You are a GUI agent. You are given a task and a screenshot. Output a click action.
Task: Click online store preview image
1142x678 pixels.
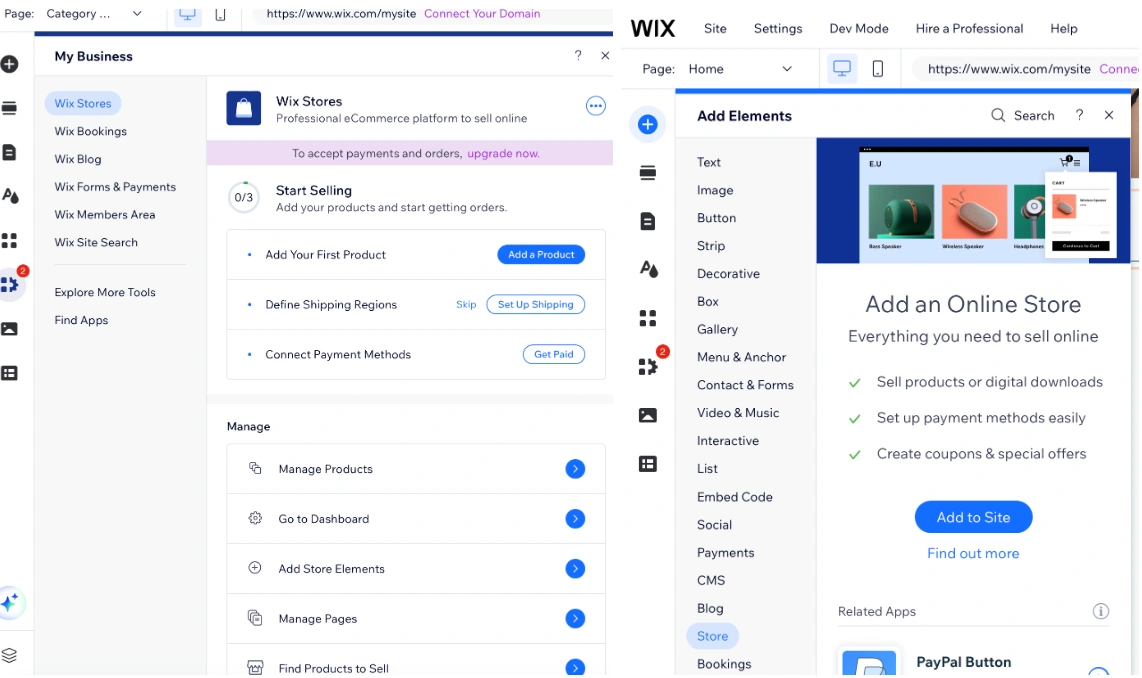(x=973, y=200)
